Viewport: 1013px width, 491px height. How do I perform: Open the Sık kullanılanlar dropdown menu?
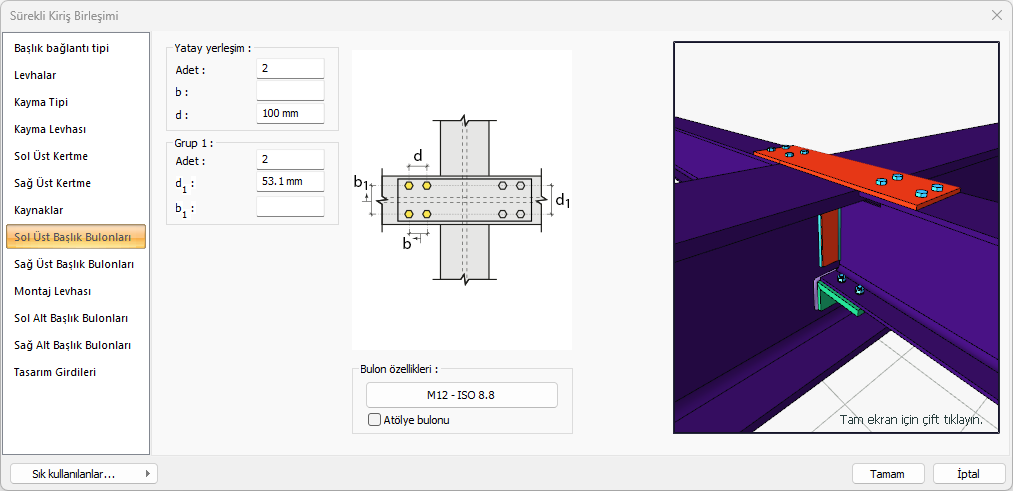[83, 474]
